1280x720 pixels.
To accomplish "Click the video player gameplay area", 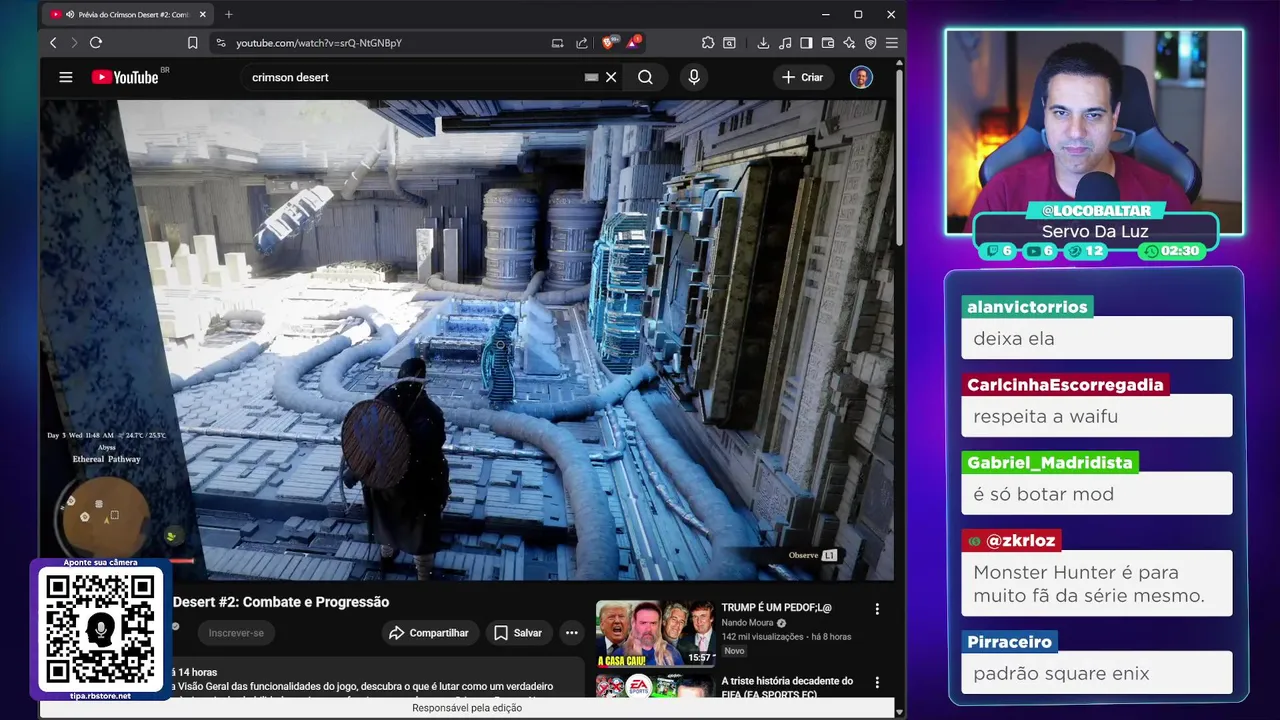I will (x=467, y=340).
